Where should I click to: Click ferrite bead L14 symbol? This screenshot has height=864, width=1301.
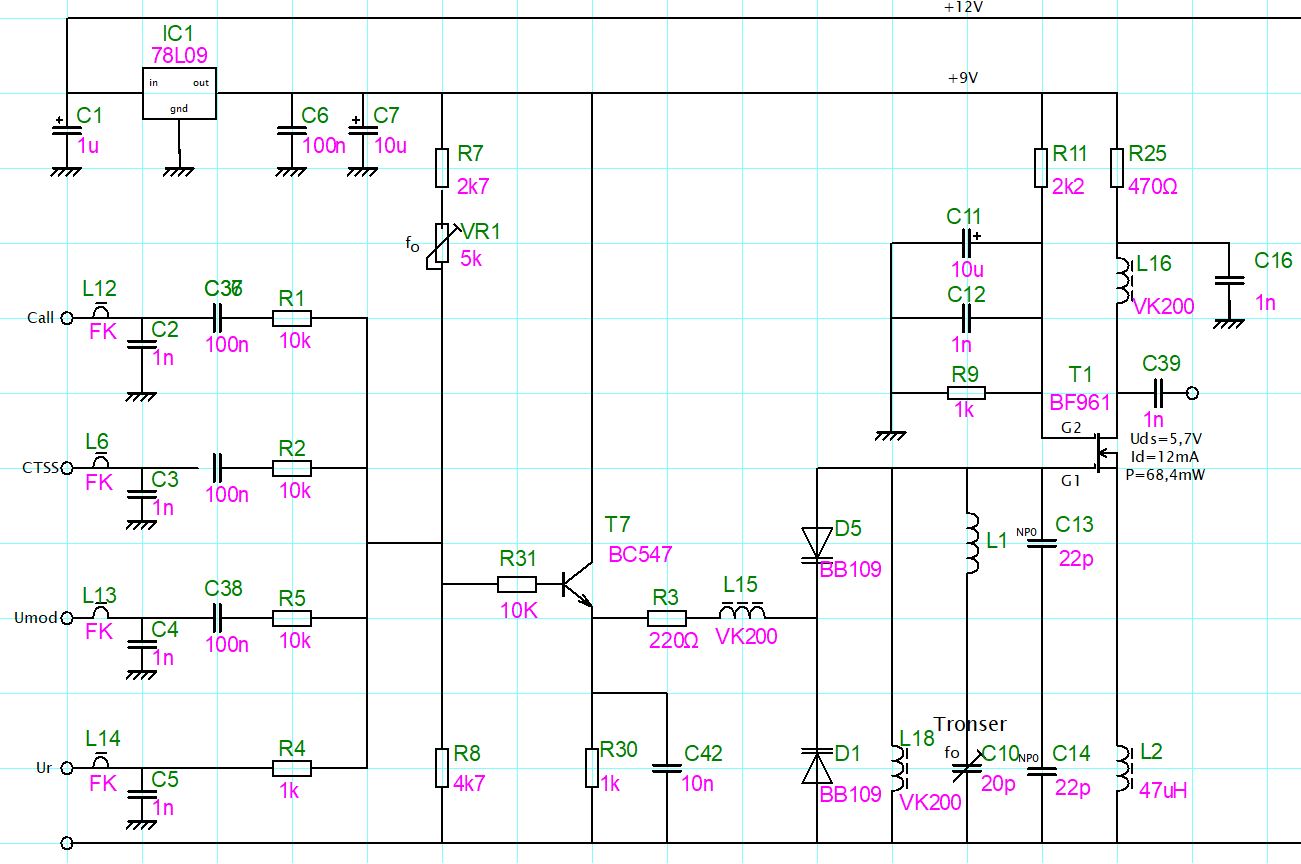[x=100, y=763]
